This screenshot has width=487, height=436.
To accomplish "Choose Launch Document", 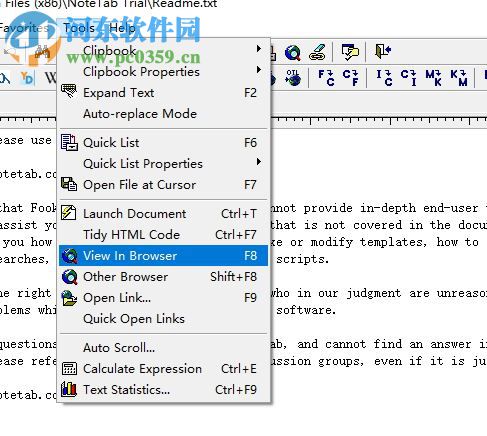I will [x=164, y=214].
